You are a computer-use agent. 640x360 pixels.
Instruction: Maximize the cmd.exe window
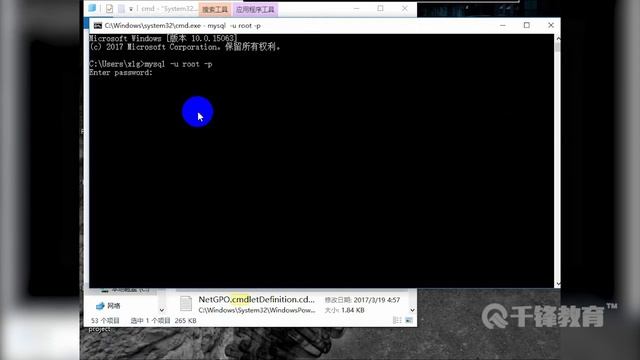[527, 25]
